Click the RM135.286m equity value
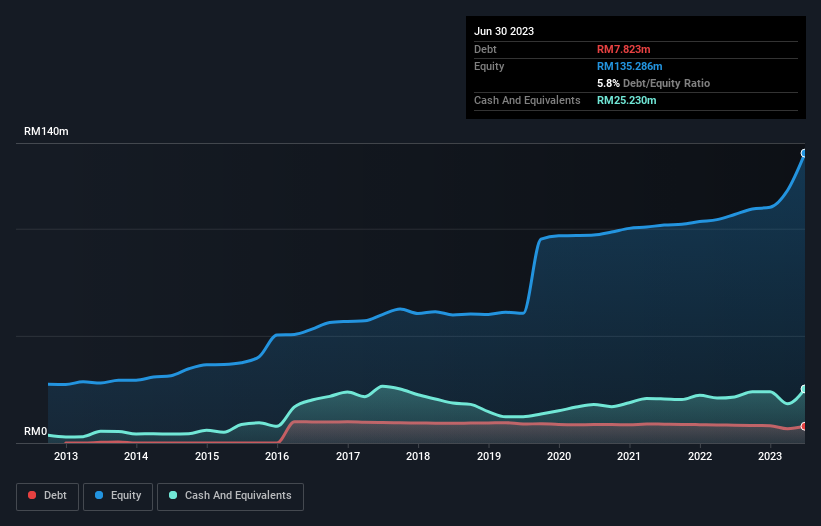Viewport: 821px width, 526px height. click(629, 66)
